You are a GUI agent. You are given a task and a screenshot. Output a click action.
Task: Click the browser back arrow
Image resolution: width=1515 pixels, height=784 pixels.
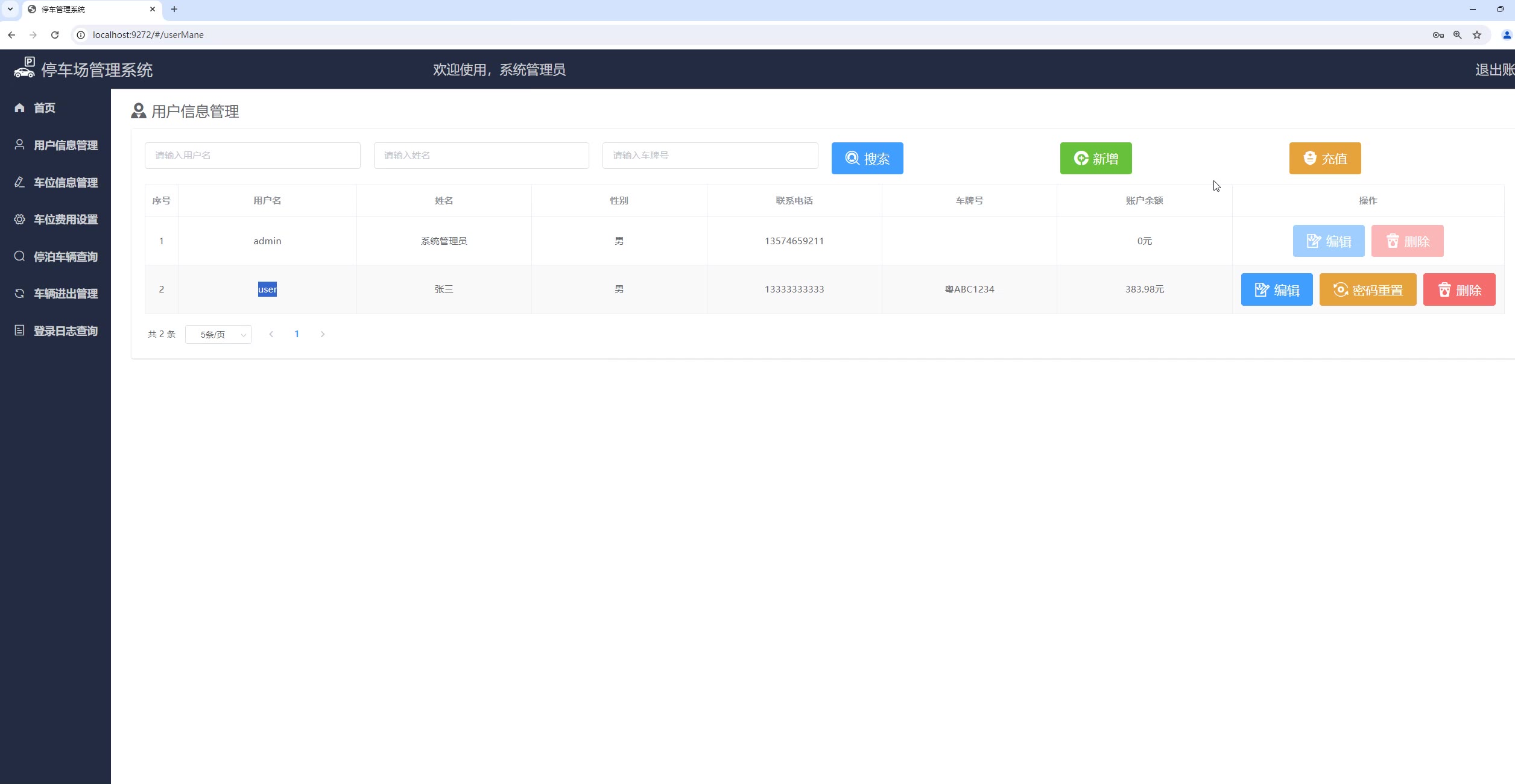click(11, 35)
